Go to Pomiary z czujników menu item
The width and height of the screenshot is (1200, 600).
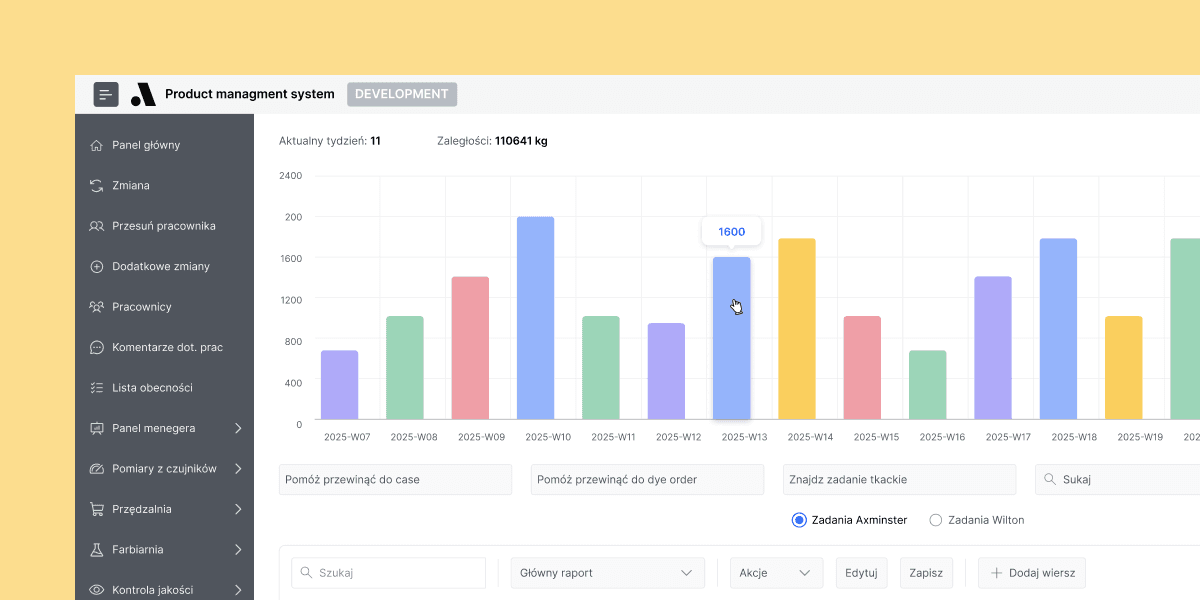(164, 469)
